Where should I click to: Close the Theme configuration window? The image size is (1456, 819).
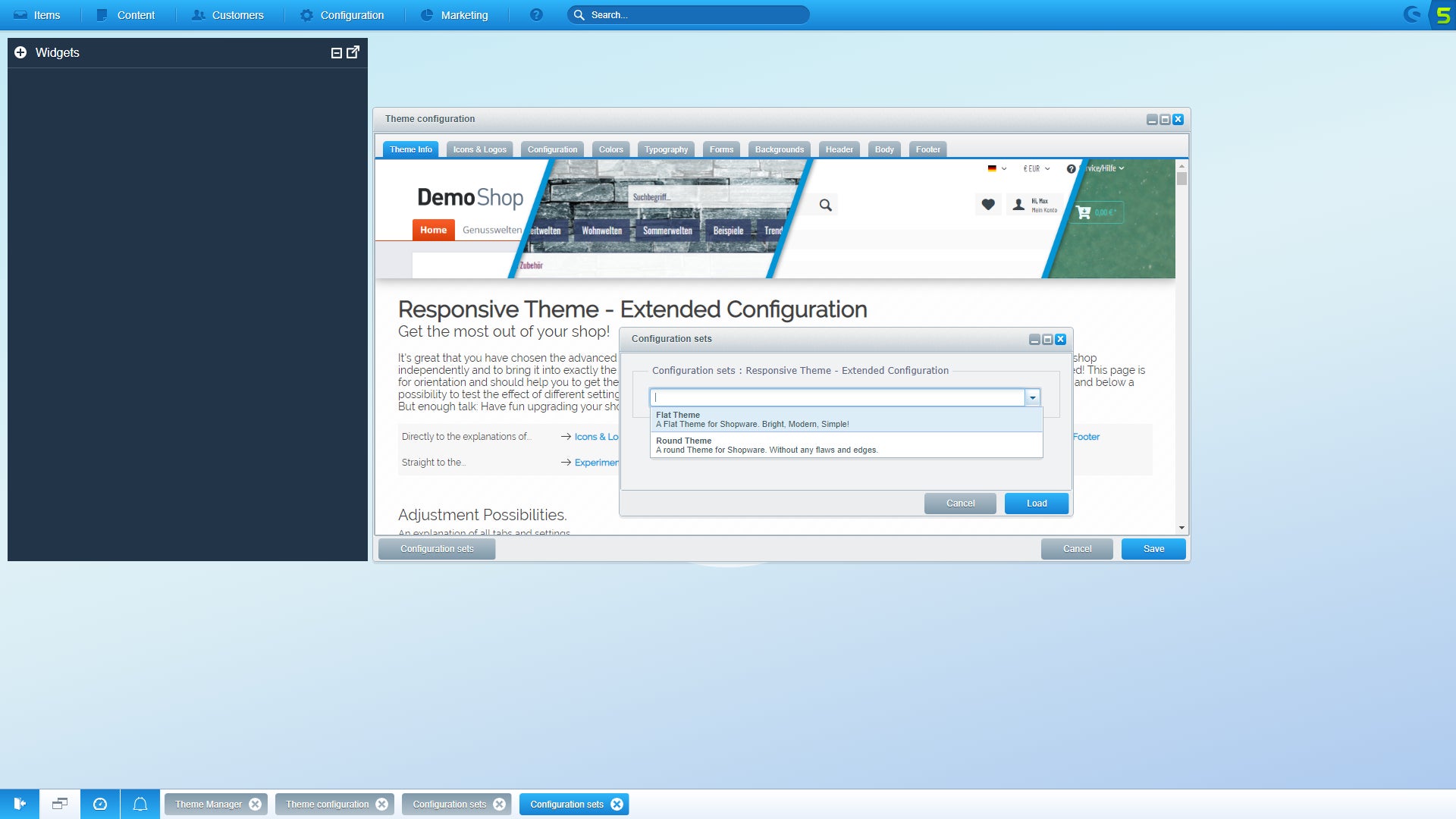(x=1178, y=120)
